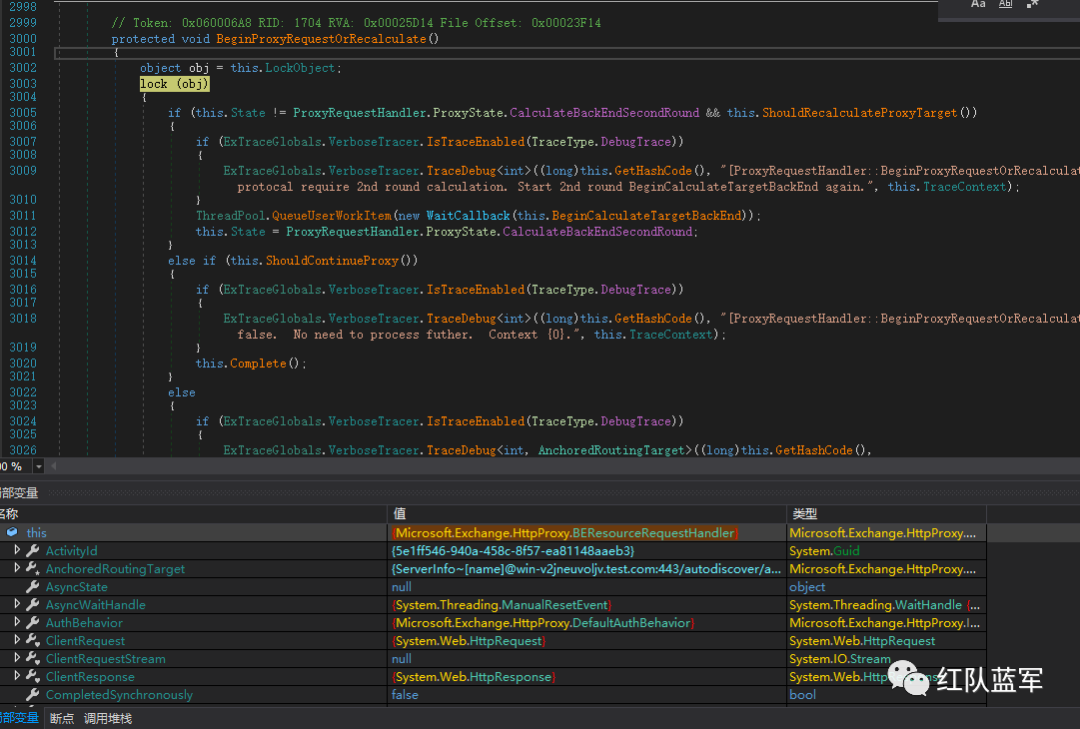This screenshot has width=1080, height=729.
Task: Click the 'false' value of CompletedSynchronously
Action: click(x=405, y=694)
